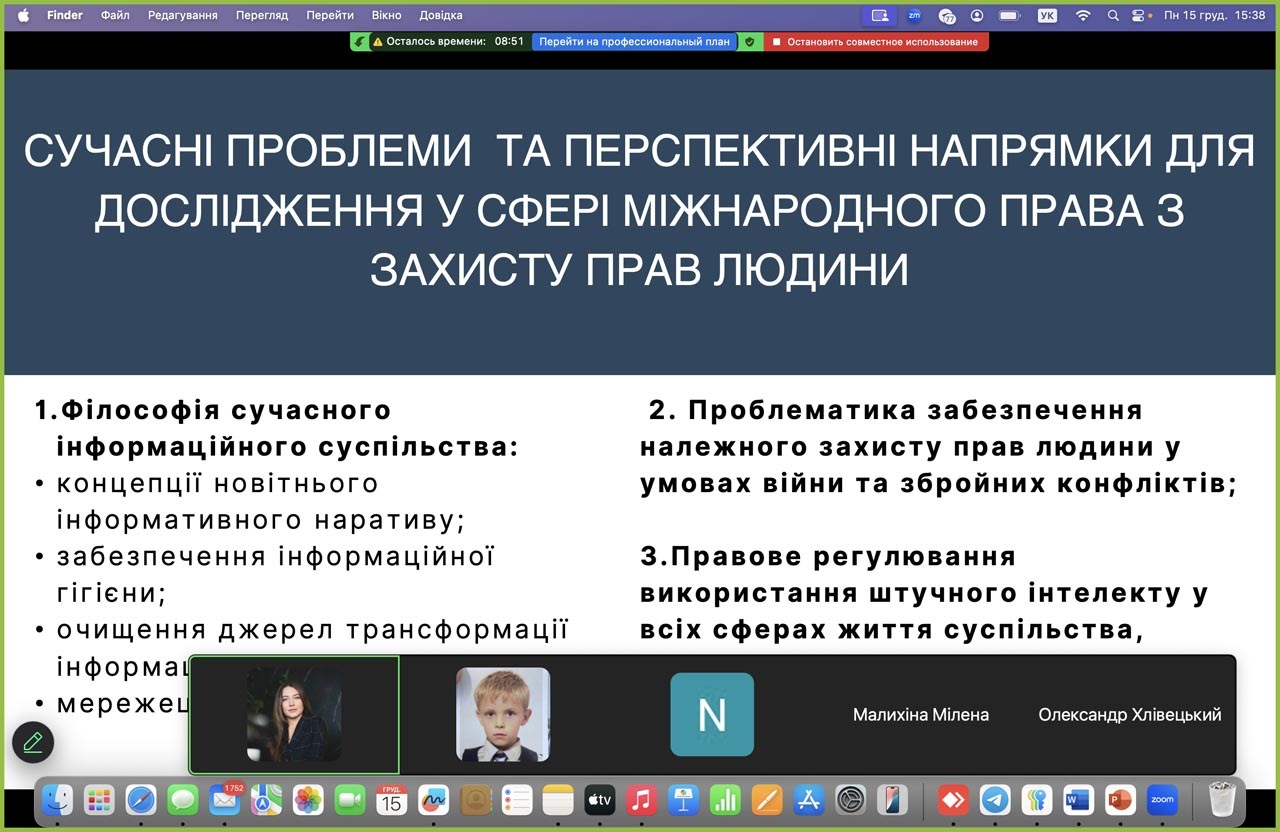Click the text "концепції новітнього"
Image resolution: width=1280 pixels, height=832 pixels.
(x=218, y=483)
